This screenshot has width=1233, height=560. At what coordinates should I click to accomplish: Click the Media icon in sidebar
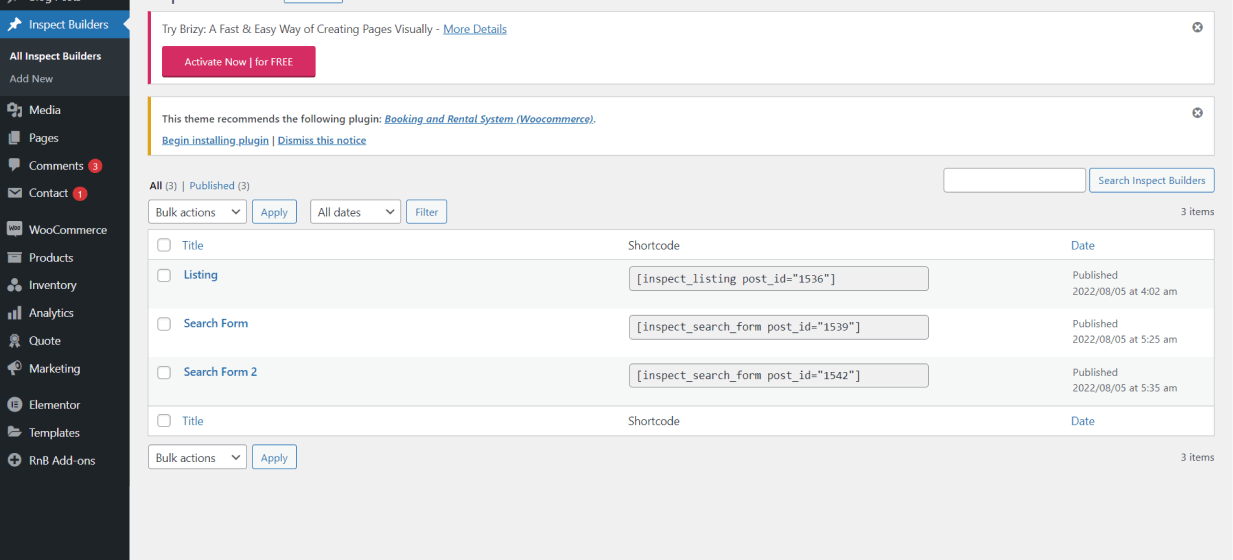(x=14, y=110)
